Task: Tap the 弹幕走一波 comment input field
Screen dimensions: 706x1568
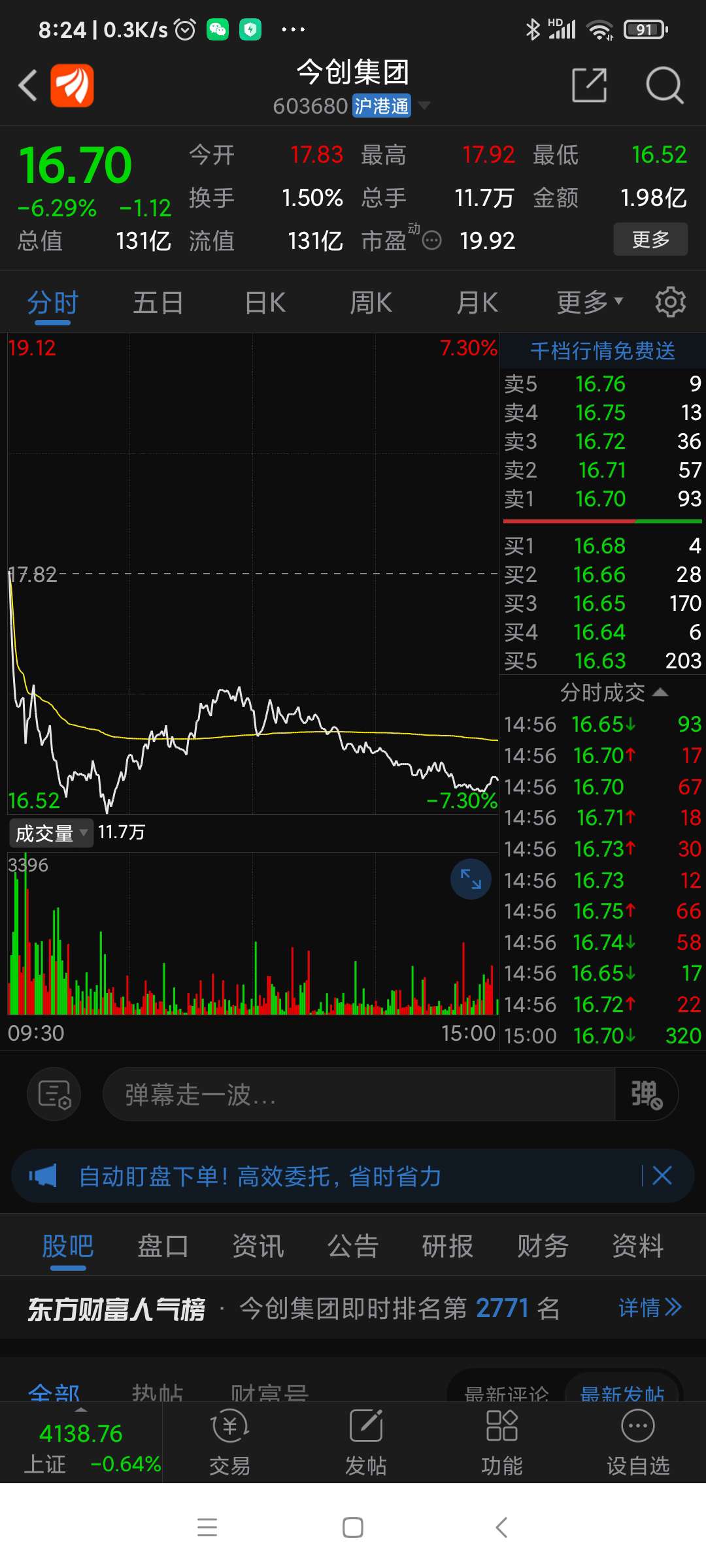Action: 359,1094
